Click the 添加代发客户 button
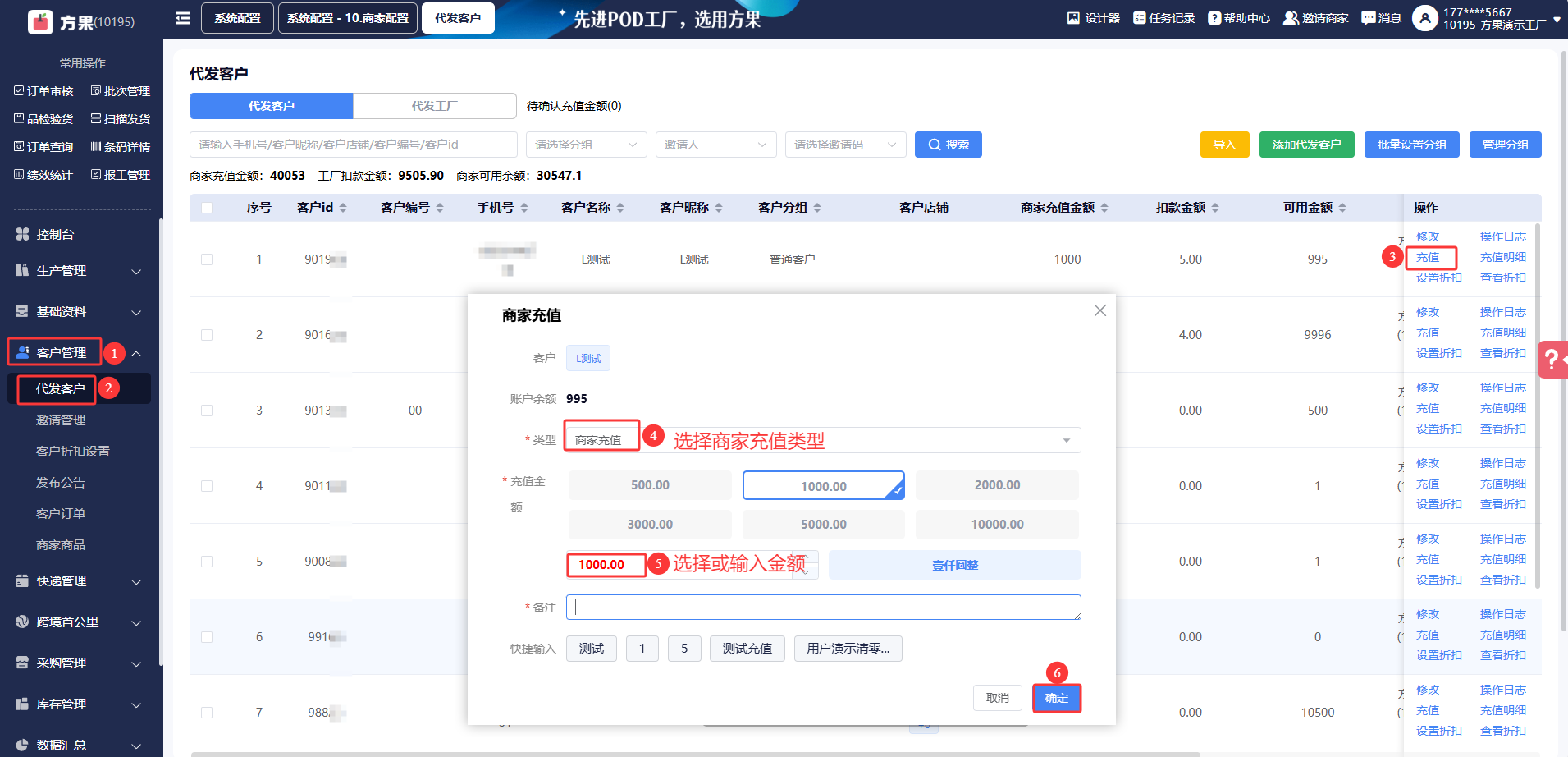Viewport: 1568px width, 757px height. tap(1307, 145)
